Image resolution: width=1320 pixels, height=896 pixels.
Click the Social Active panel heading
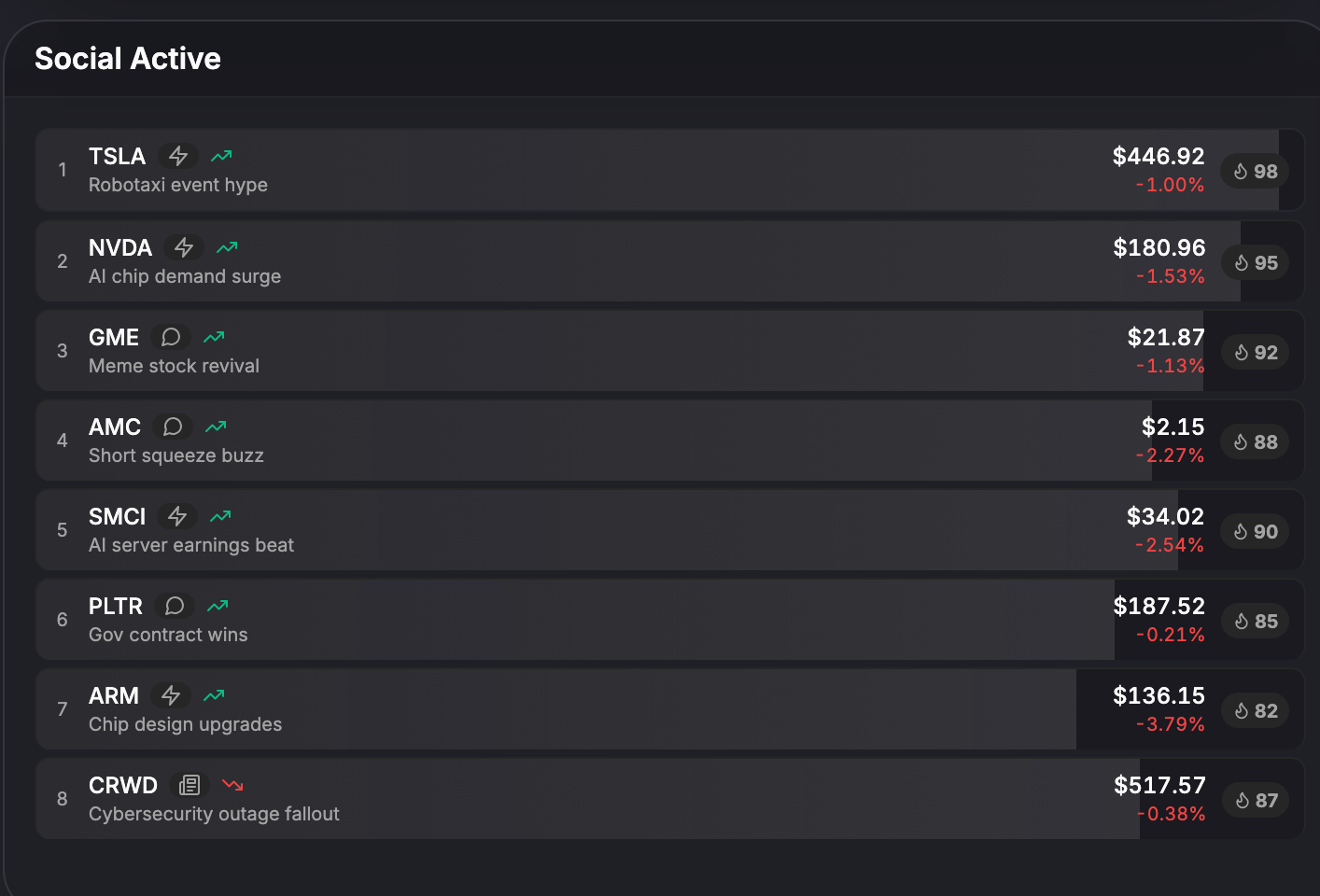(128, 59)
